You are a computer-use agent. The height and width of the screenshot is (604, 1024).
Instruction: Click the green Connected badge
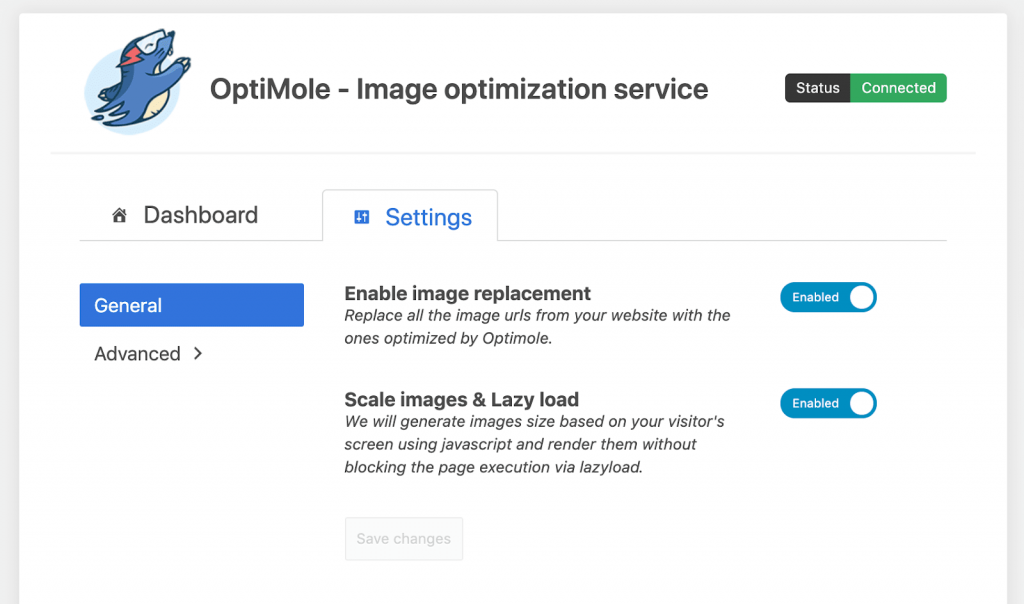[x=898, y=88]
